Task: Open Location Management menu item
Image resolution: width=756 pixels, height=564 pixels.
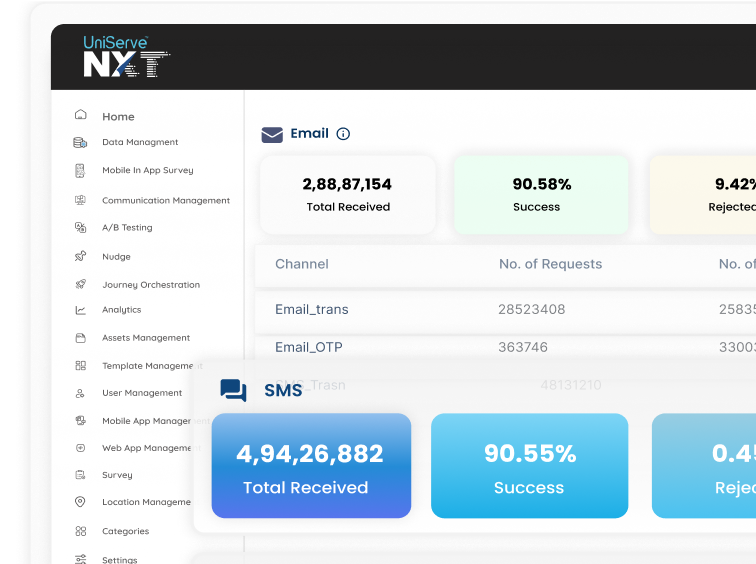Action: 147,502
